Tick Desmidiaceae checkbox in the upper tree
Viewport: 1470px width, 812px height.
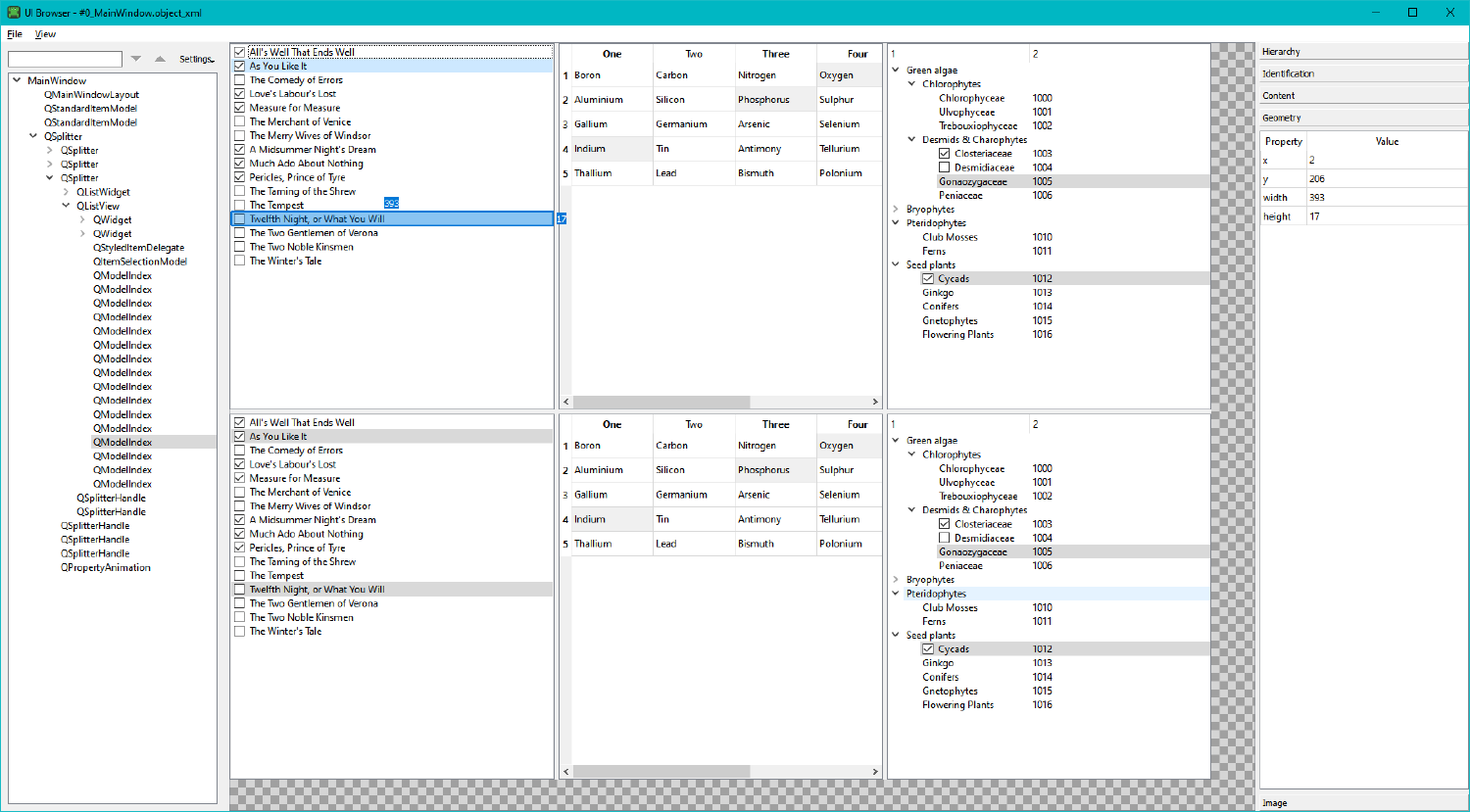[944, 167]
